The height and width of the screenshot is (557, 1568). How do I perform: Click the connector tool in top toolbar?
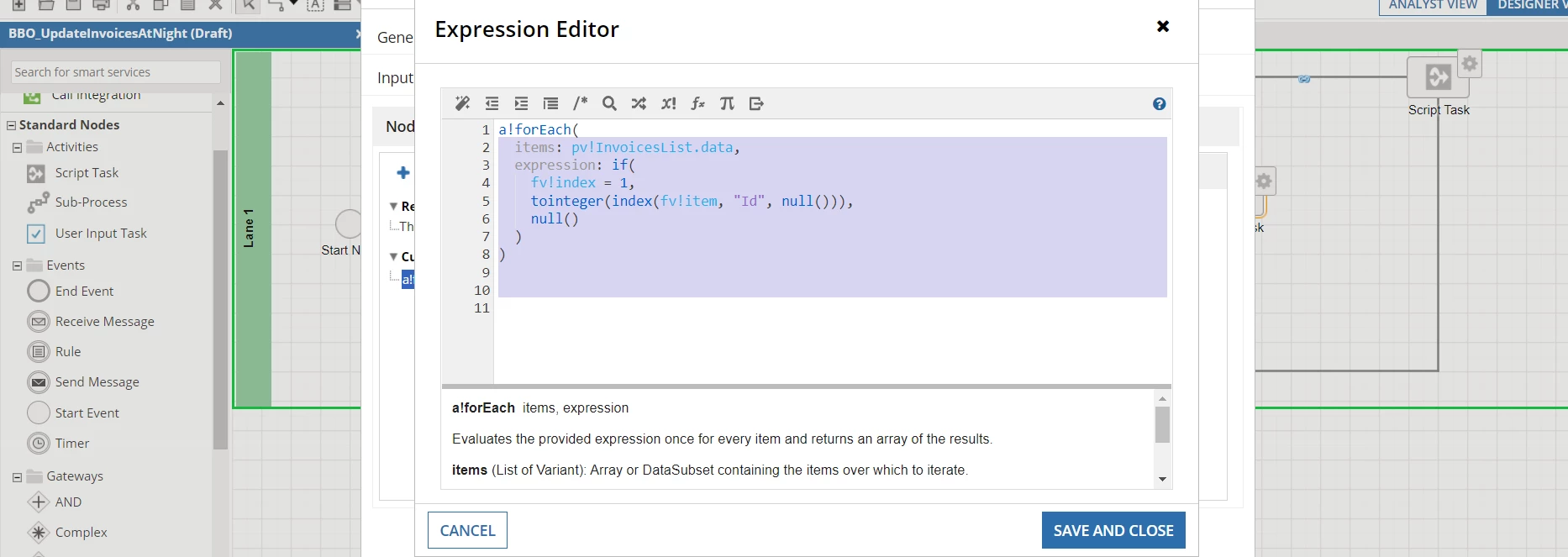pos(276,5)
